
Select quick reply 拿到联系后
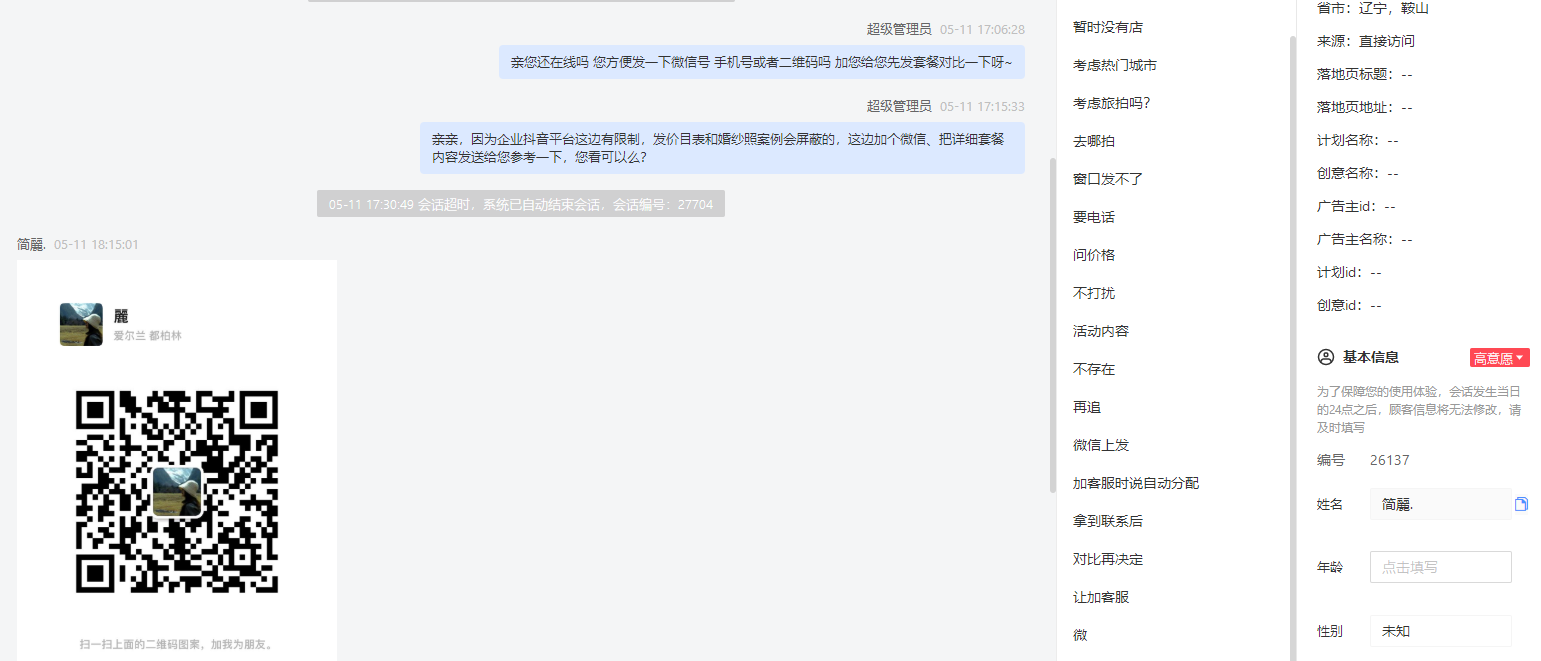pyautogui.click(x=1107, y=521)
